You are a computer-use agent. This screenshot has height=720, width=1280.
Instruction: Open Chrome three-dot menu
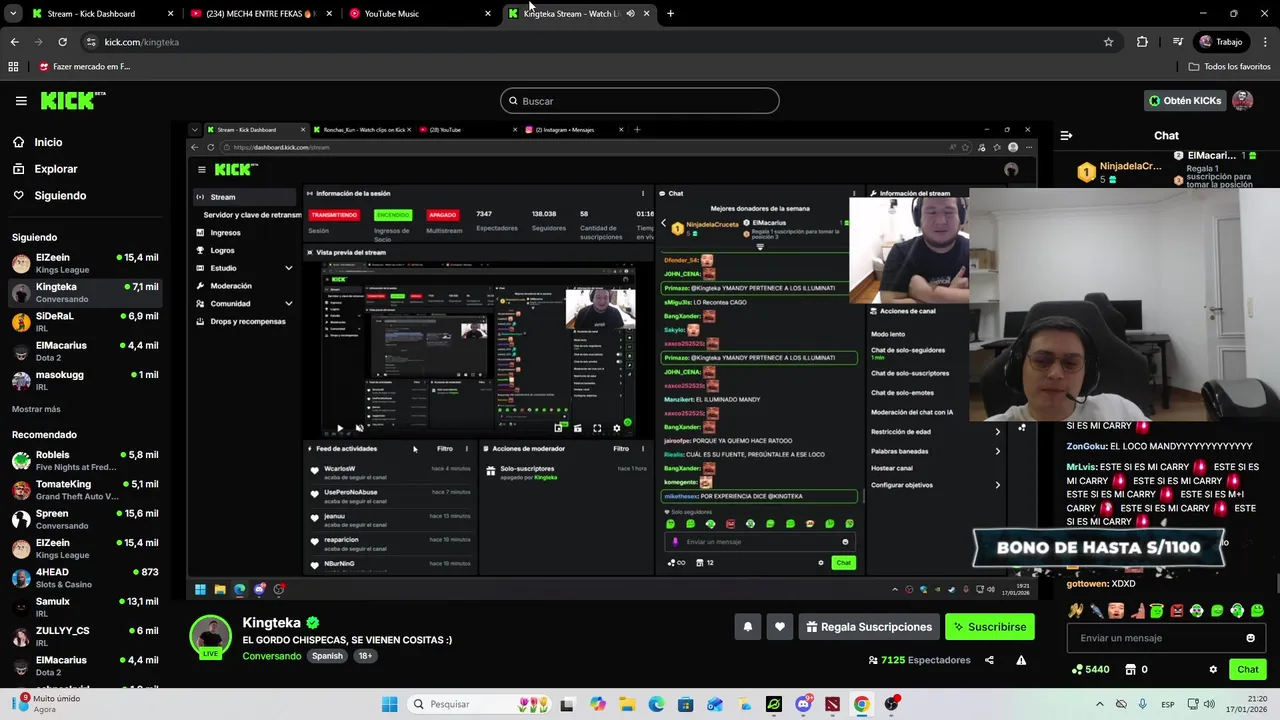[x=1265, y=42]
